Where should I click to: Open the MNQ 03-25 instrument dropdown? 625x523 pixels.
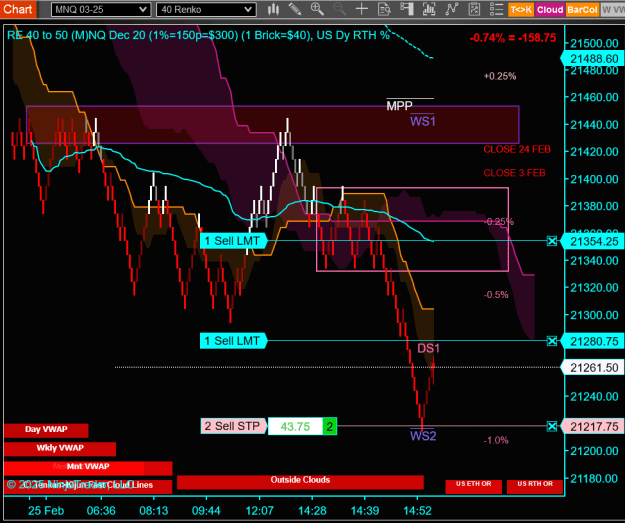tap(101, 10)
